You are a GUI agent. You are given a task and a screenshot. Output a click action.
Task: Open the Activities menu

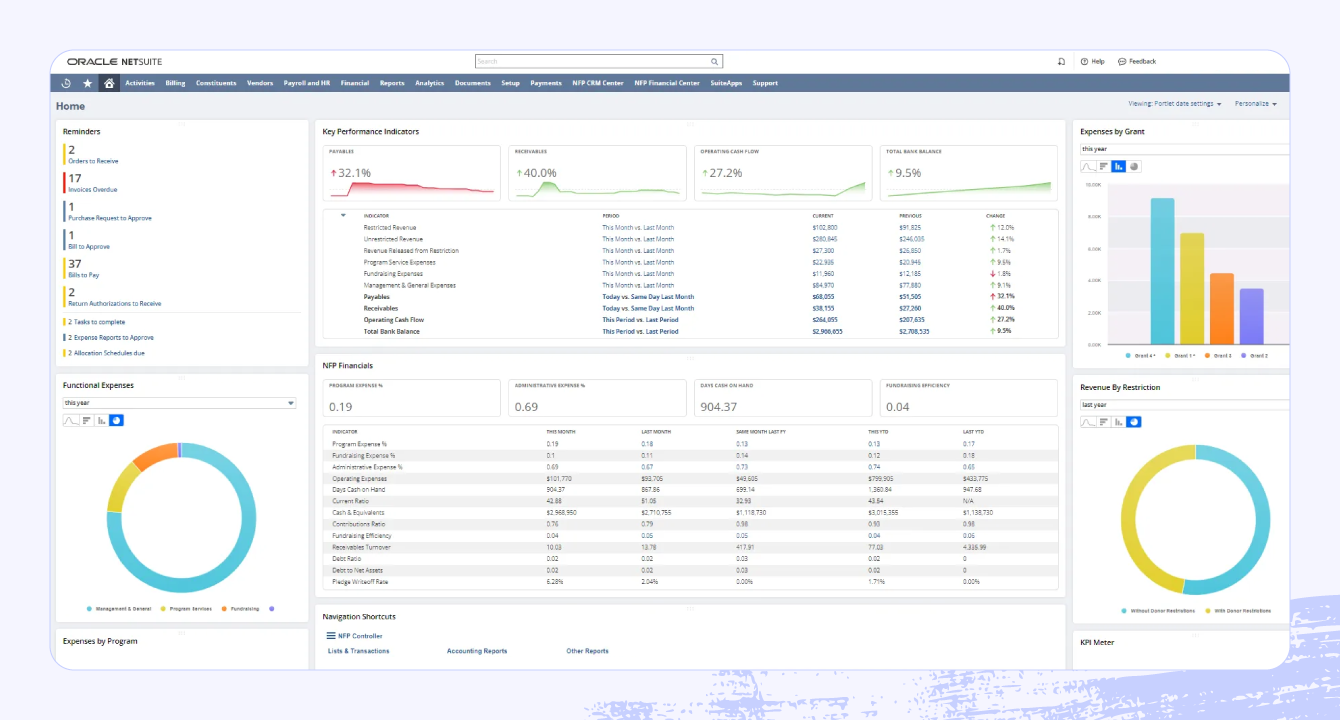[x=140, y=84]
